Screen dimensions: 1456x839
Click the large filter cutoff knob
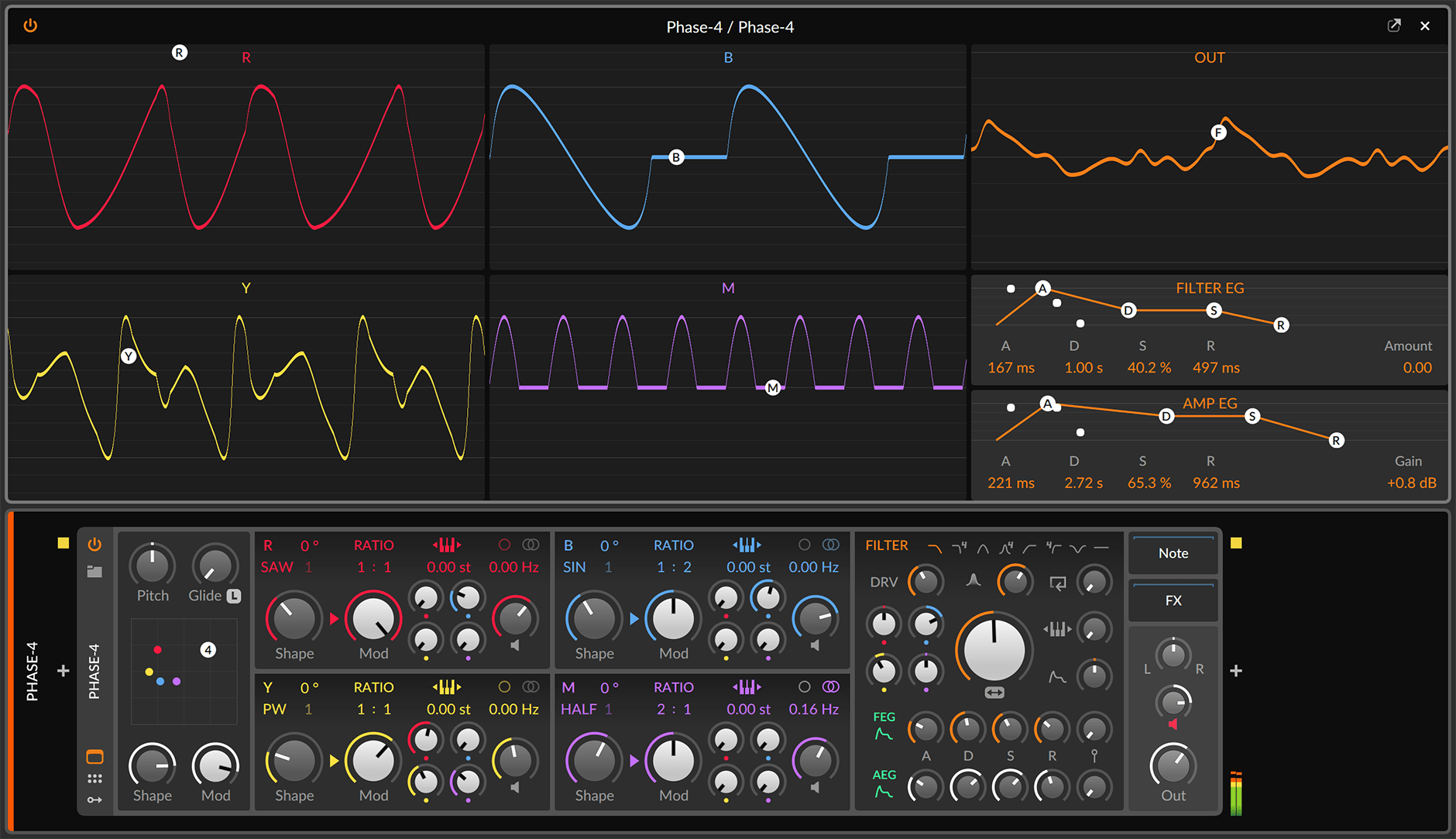(x=994, y=649)
